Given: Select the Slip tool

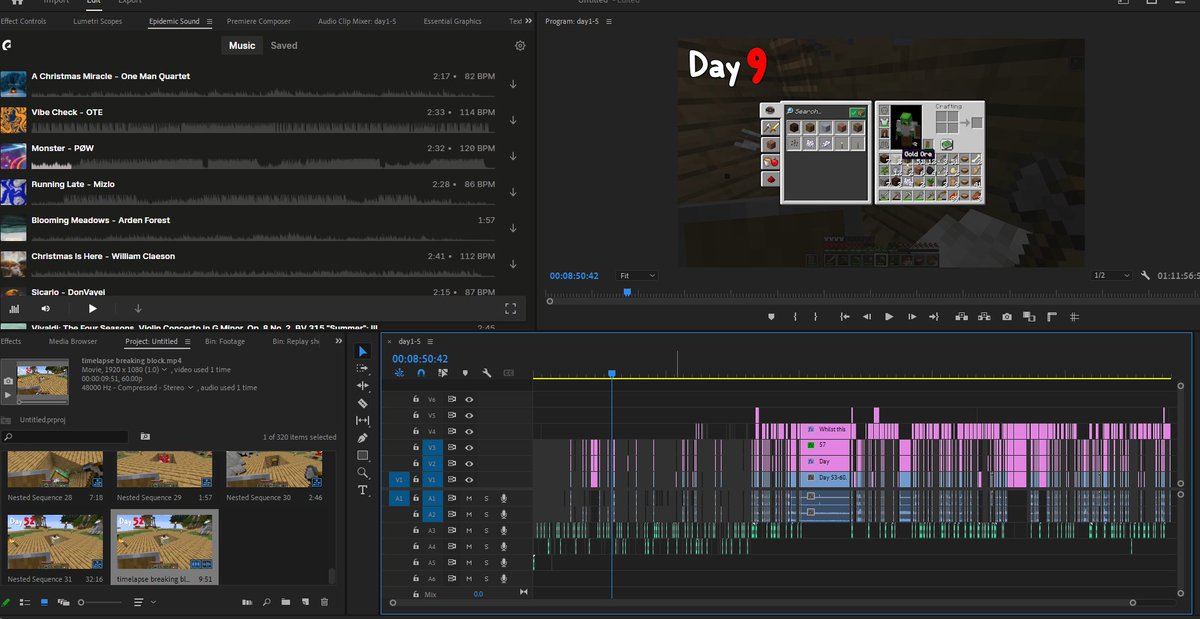Looking at the screenshot, I should [362, 421].
